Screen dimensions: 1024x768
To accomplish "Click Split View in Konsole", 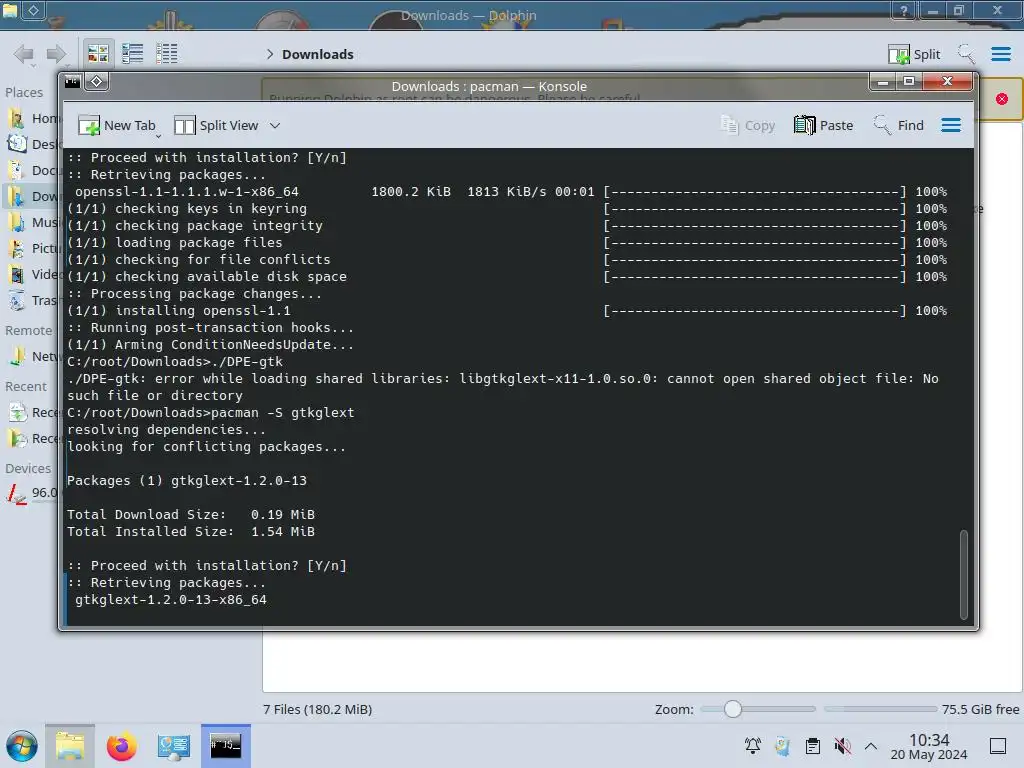I will pos(216,125).
